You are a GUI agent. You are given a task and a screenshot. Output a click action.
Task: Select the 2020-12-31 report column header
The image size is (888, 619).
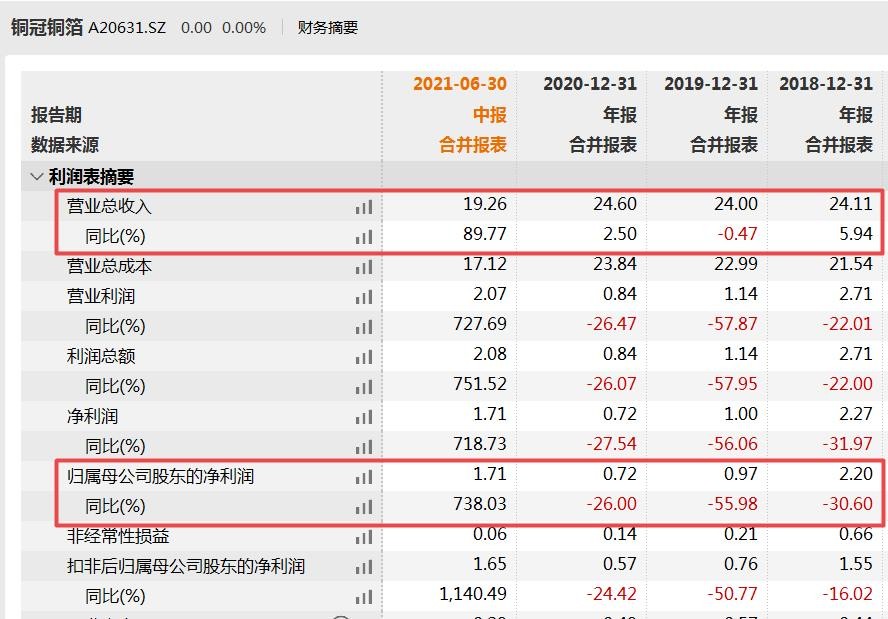pos(590,84)
